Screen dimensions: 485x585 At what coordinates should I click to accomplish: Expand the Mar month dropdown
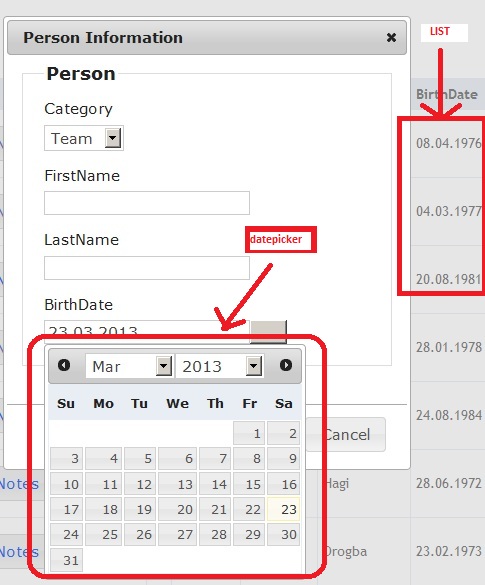coord(129,366)
